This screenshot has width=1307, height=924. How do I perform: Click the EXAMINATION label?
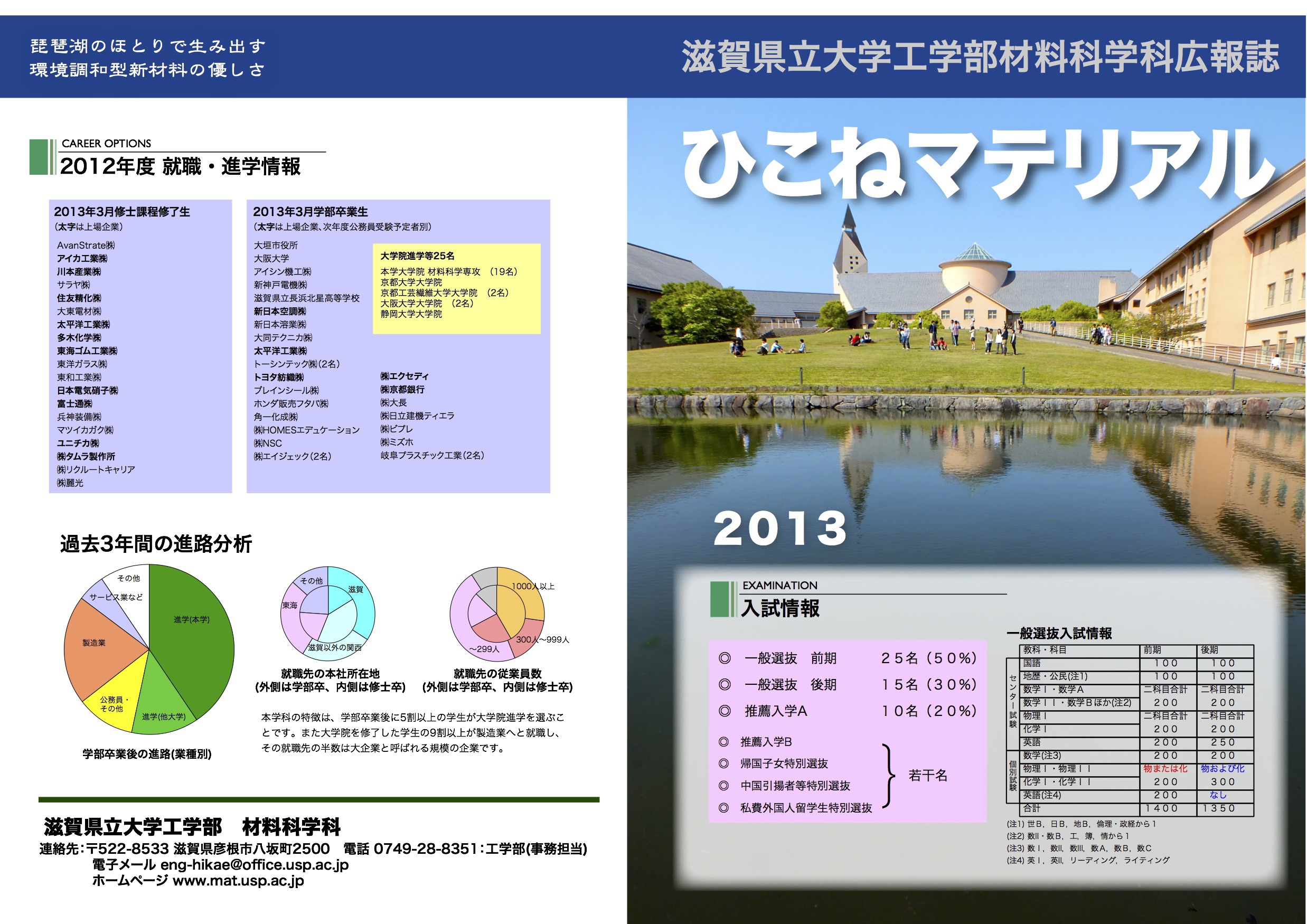[x=780, y=585]
